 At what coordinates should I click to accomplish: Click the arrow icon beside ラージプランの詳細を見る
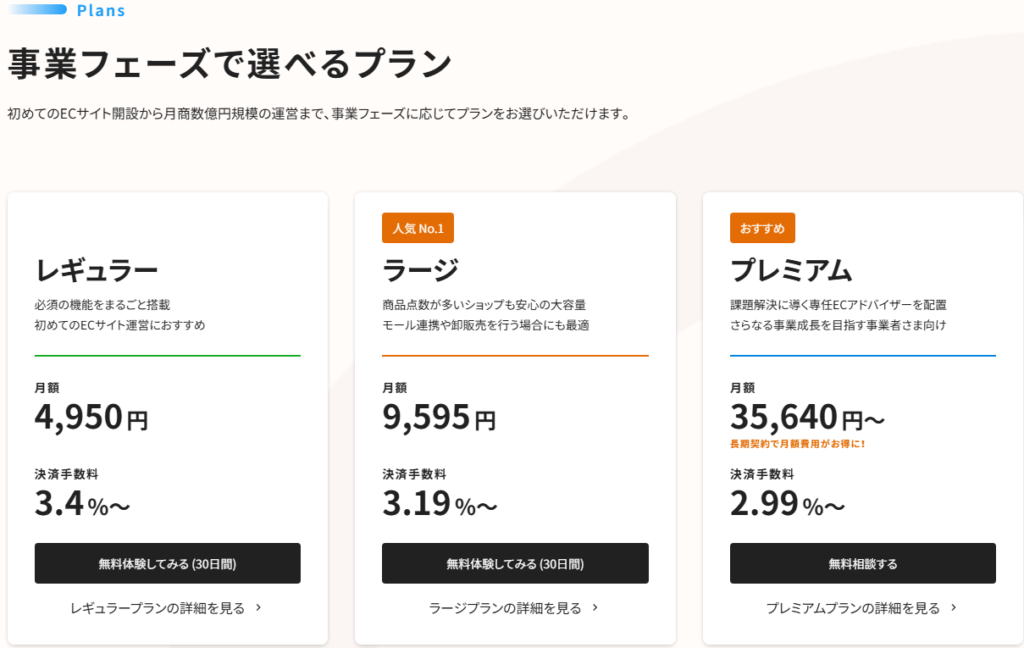595,608
